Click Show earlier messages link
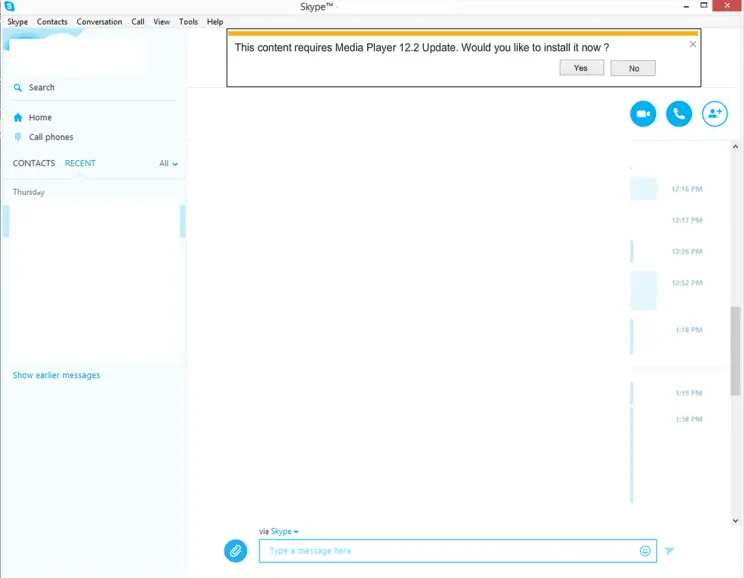 [x=56, y=375]
